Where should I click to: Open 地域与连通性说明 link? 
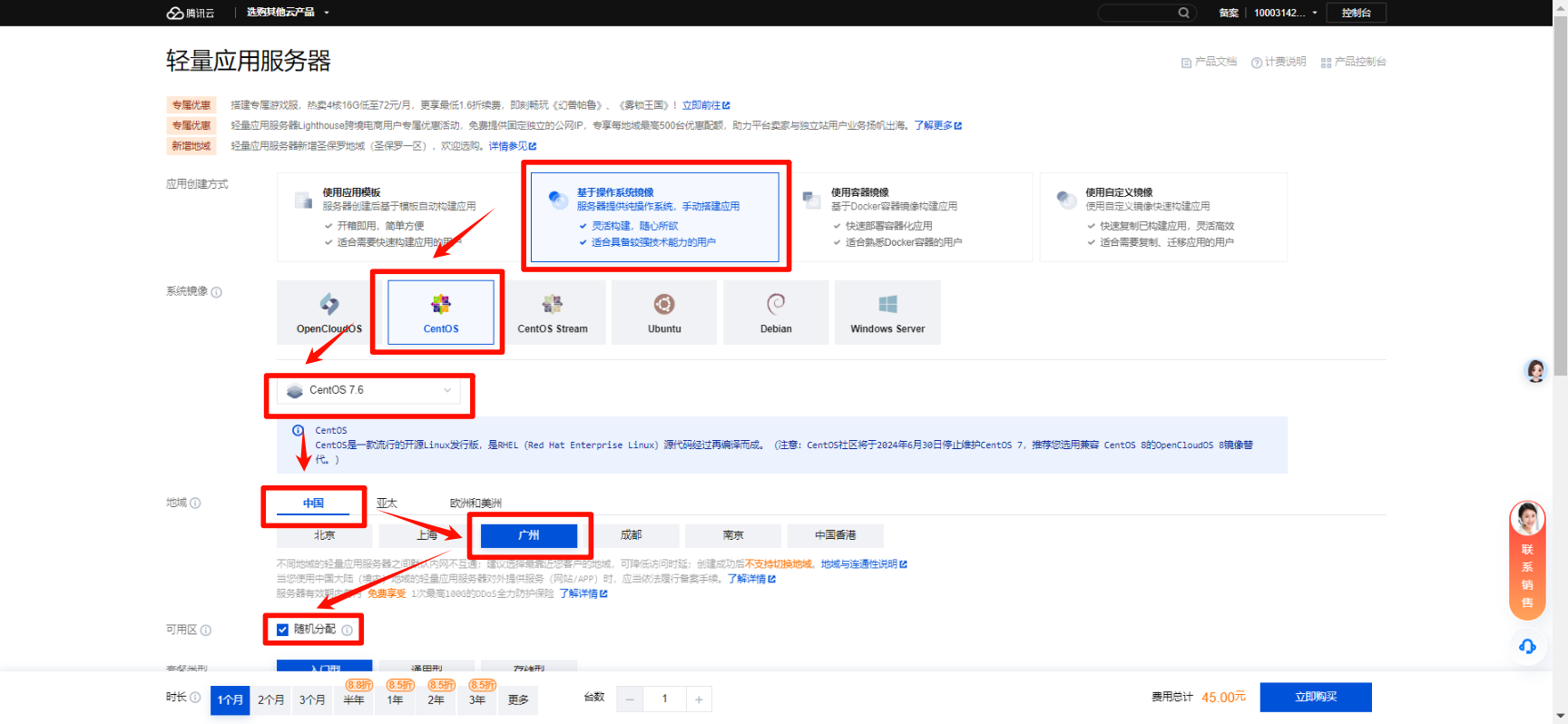click(864, 564)
